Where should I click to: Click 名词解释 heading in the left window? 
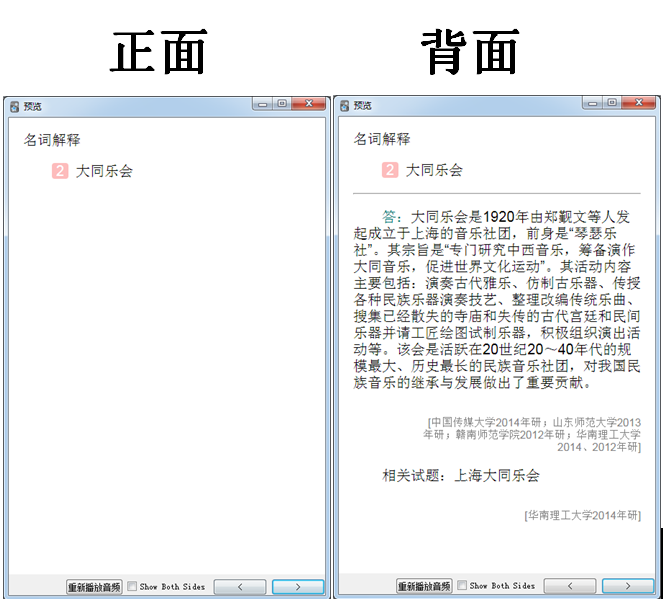52,140
